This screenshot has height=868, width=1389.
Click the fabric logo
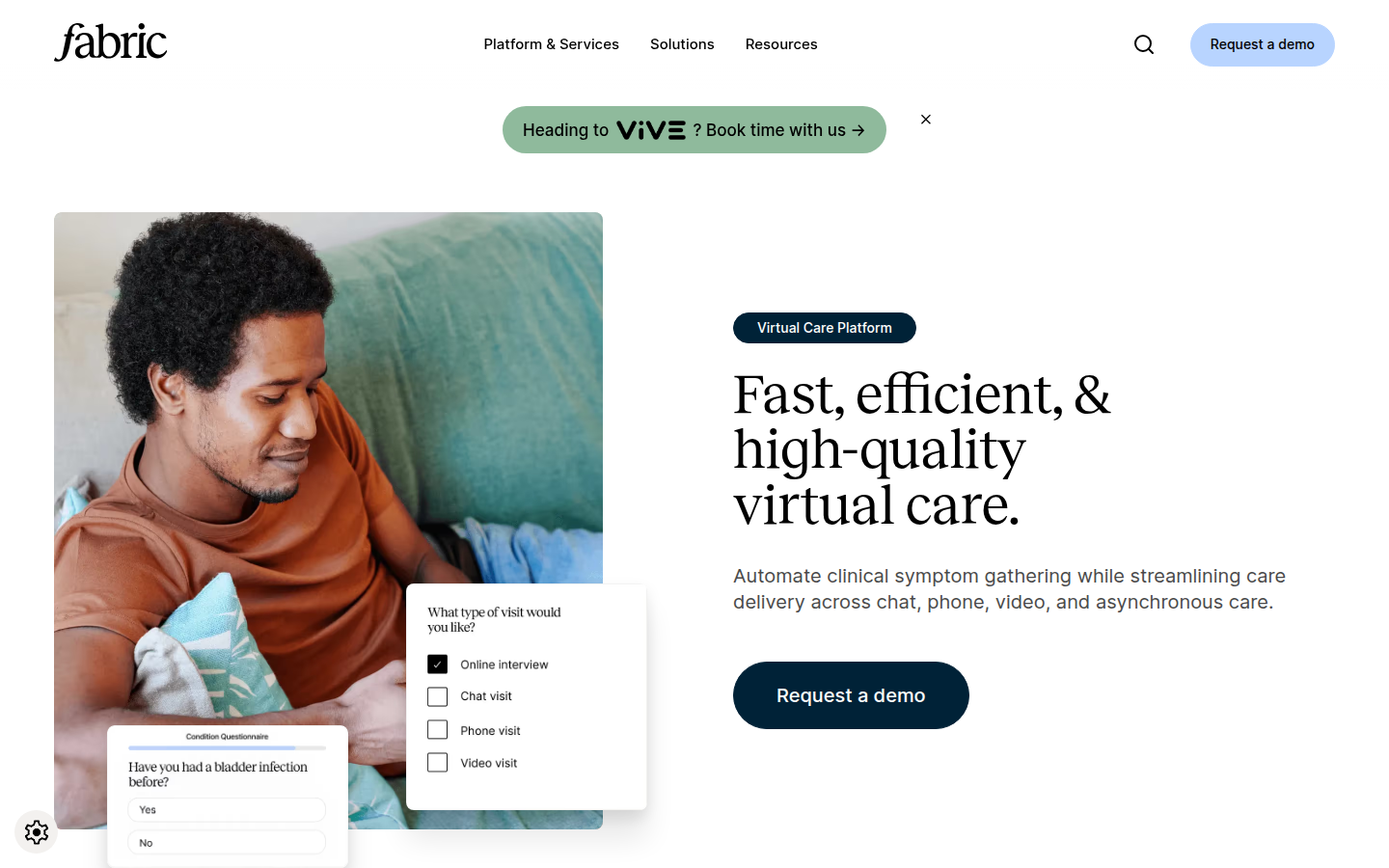click(x=111, y=43)
